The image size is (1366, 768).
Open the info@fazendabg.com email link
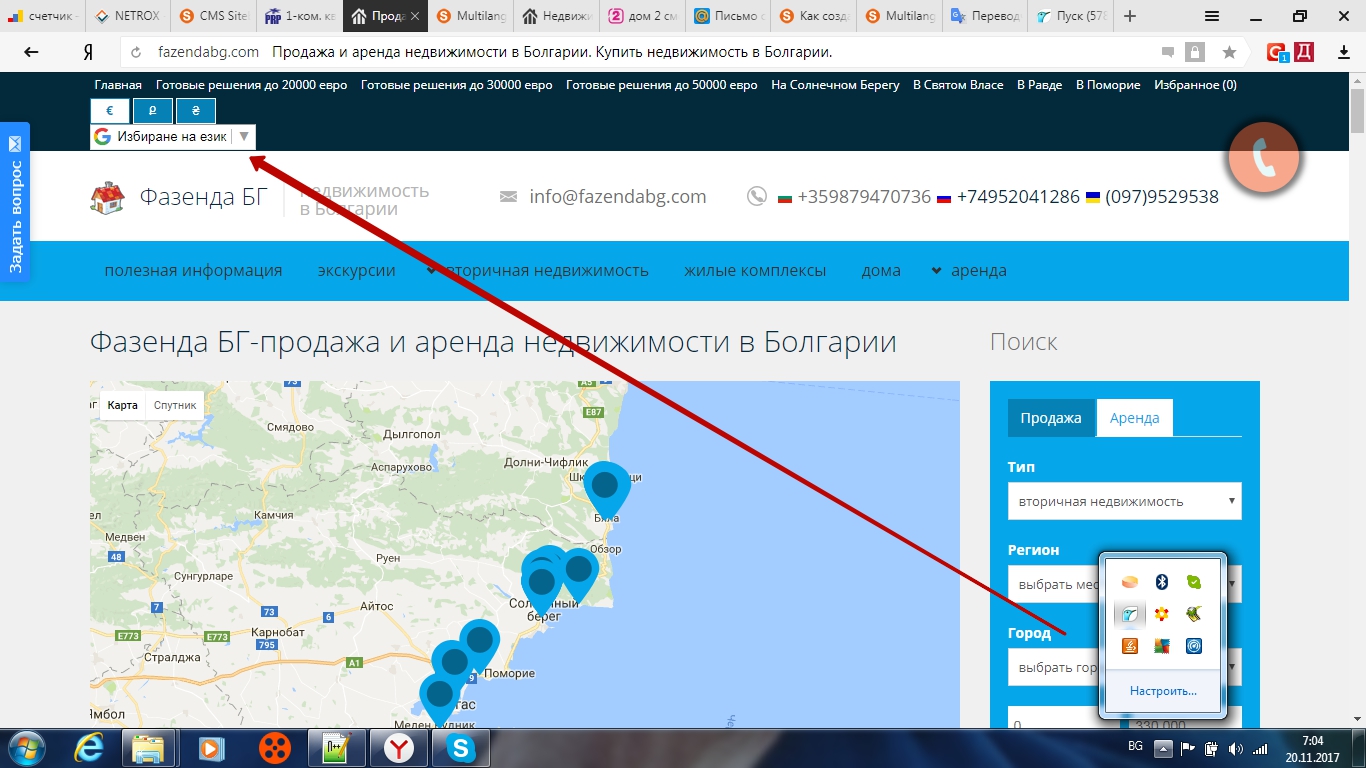pos(617,197)
